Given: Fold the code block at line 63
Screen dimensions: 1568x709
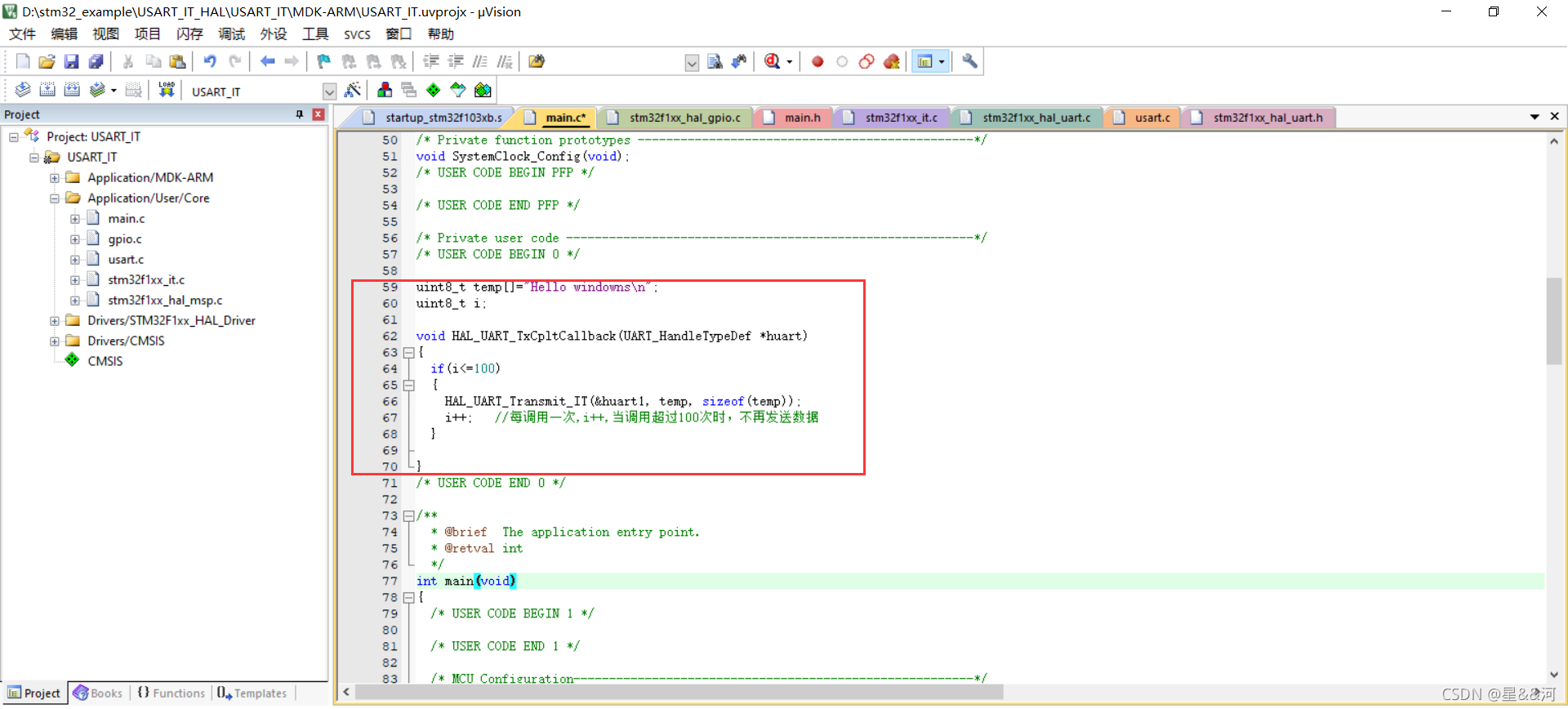Looking at the screenshot, I should point(408,352).
